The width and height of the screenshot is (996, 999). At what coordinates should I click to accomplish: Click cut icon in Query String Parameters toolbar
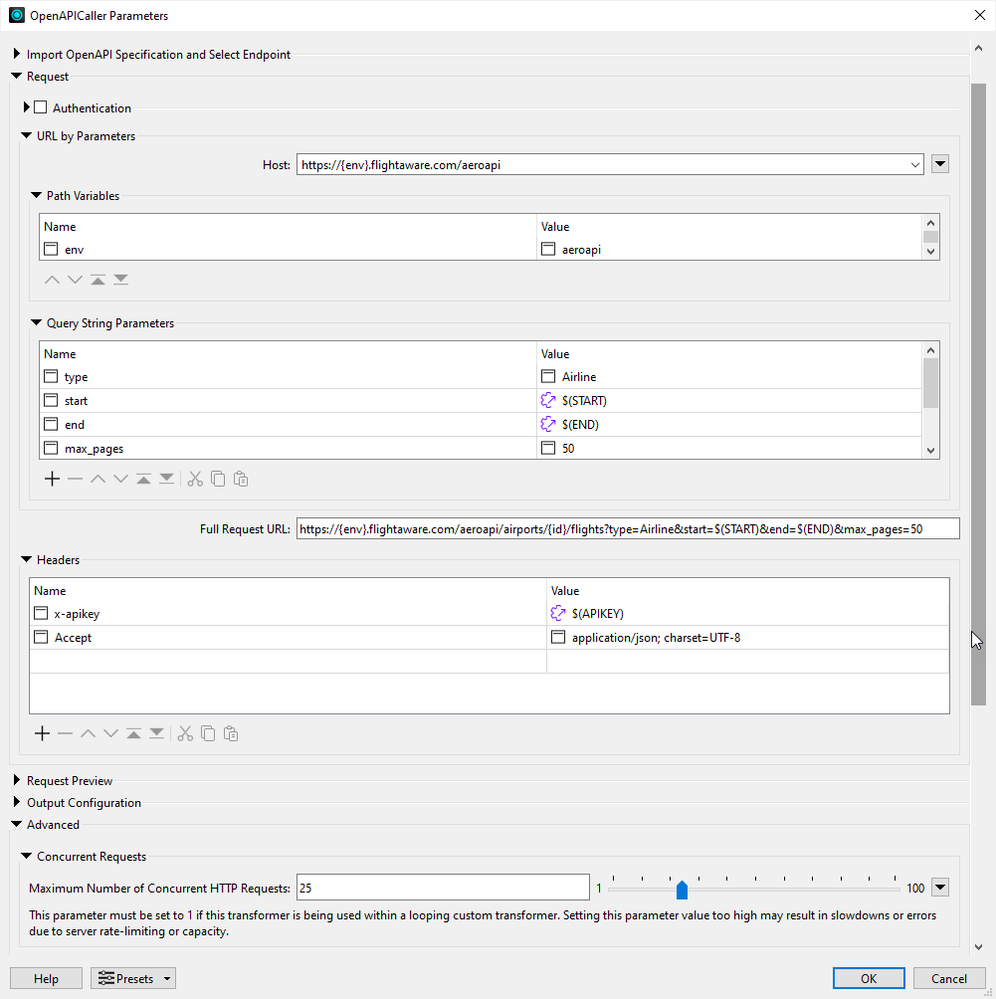[x=195, y=479]
